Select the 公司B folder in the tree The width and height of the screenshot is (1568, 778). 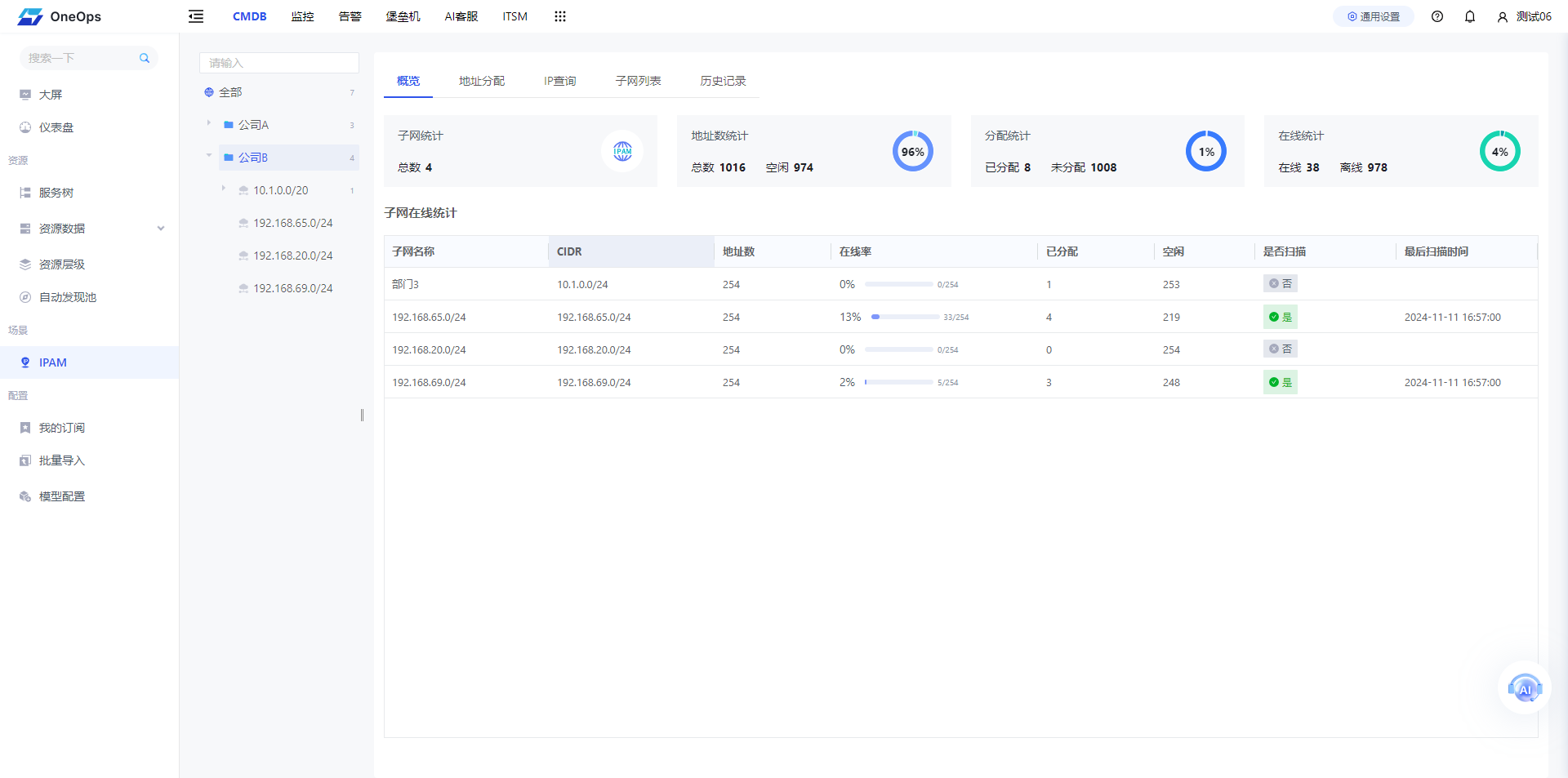(288, 158)
